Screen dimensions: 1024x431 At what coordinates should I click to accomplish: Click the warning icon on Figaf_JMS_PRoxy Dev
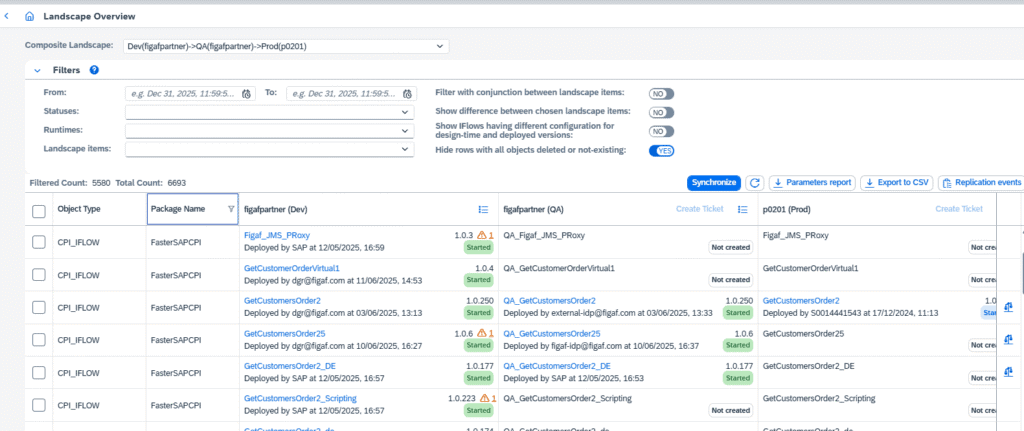coord(482,235)
